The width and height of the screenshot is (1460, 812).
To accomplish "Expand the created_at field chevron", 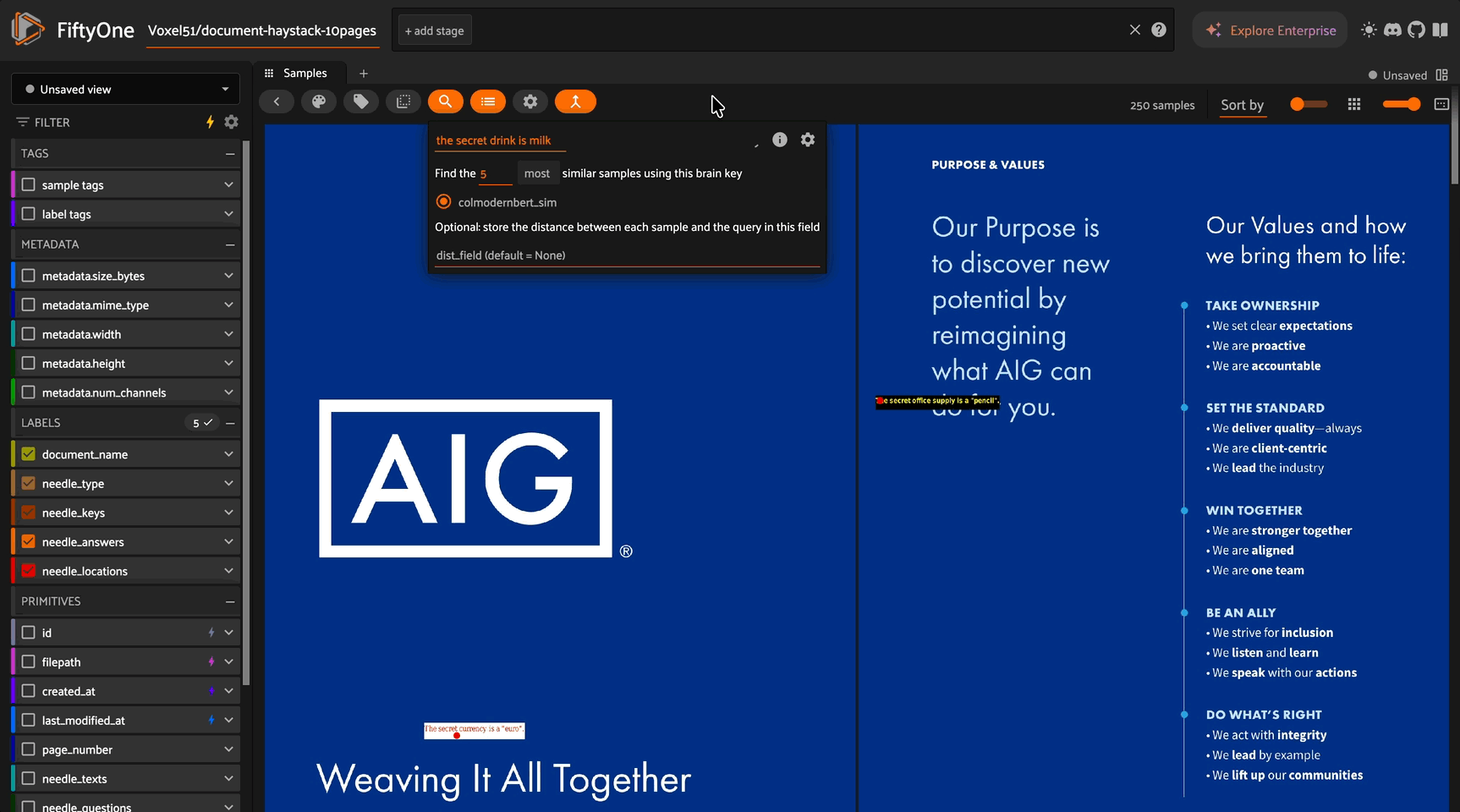I will (228, 691).
